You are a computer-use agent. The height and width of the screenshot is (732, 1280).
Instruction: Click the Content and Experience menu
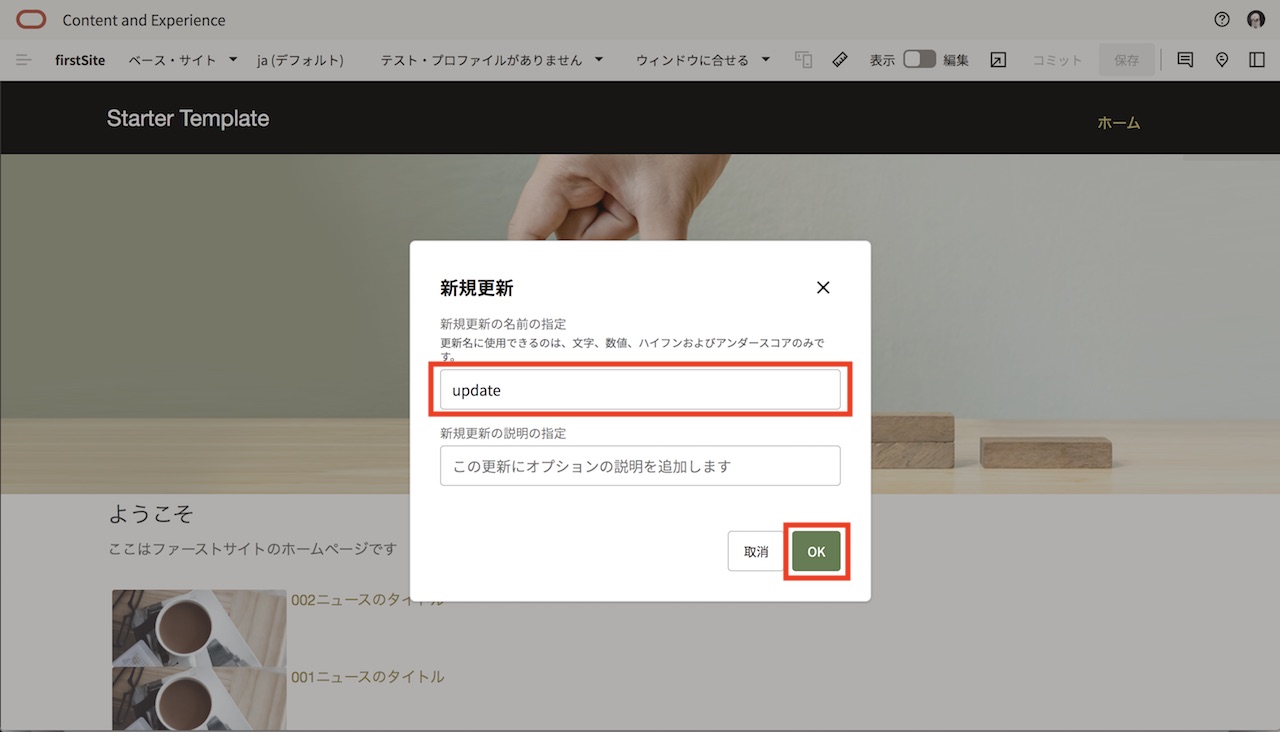coord(144,19)
